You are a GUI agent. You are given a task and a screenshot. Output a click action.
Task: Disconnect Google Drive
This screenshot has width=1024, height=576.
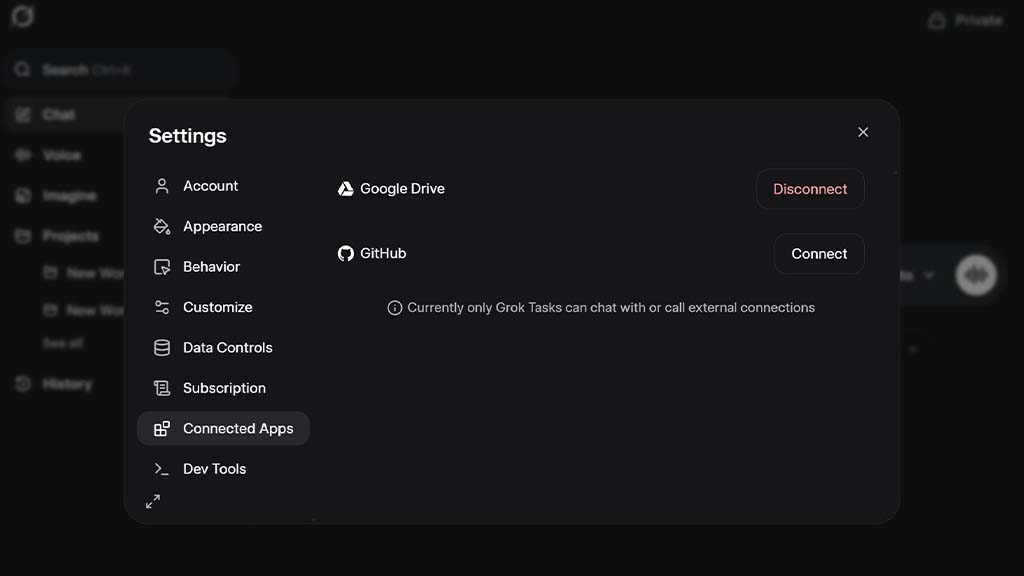point(810,188)
